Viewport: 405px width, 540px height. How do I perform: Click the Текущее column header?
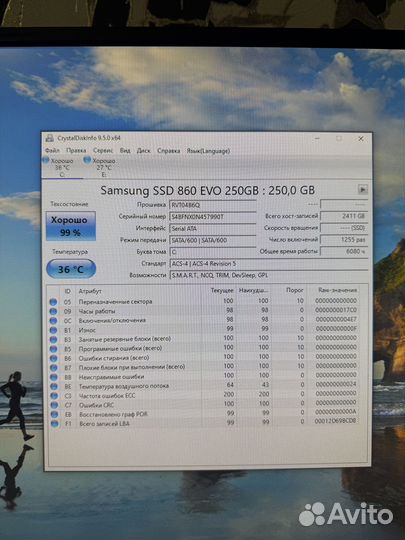pos(222,291)
